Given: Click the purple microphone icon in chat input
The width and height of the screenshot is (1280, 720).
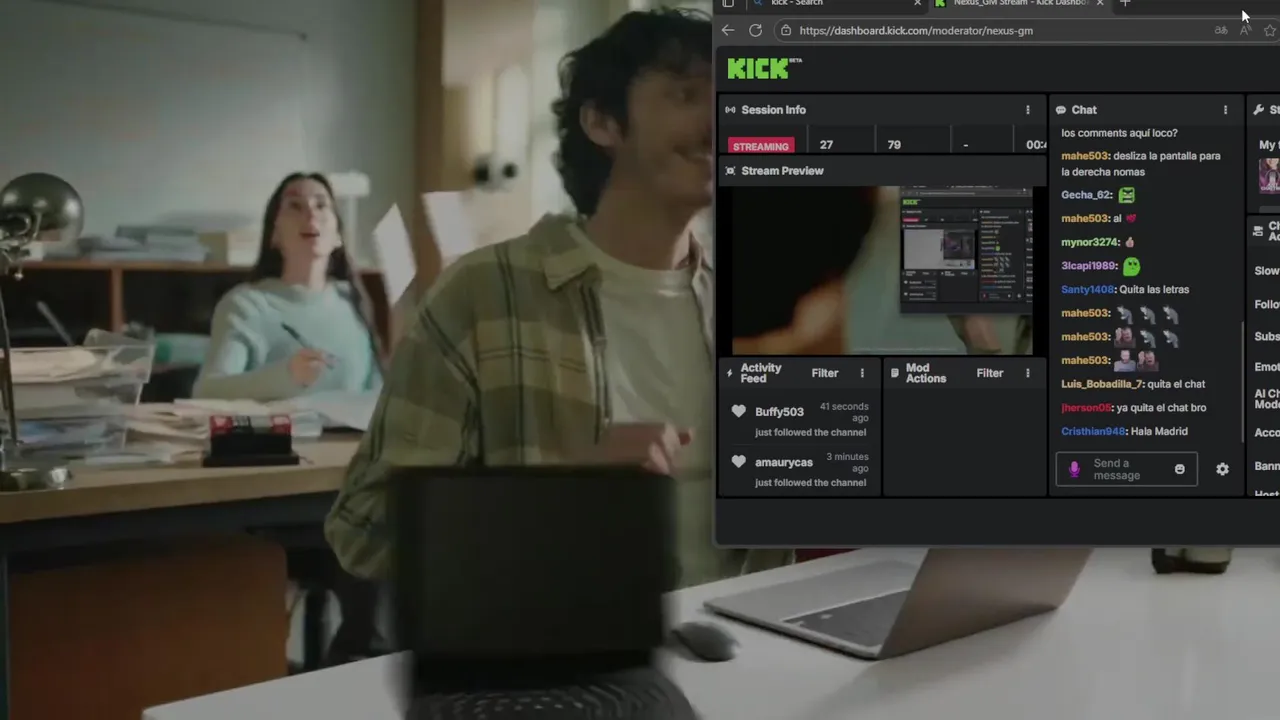Looking at the screenshot, I should (x=1075, y=469).
